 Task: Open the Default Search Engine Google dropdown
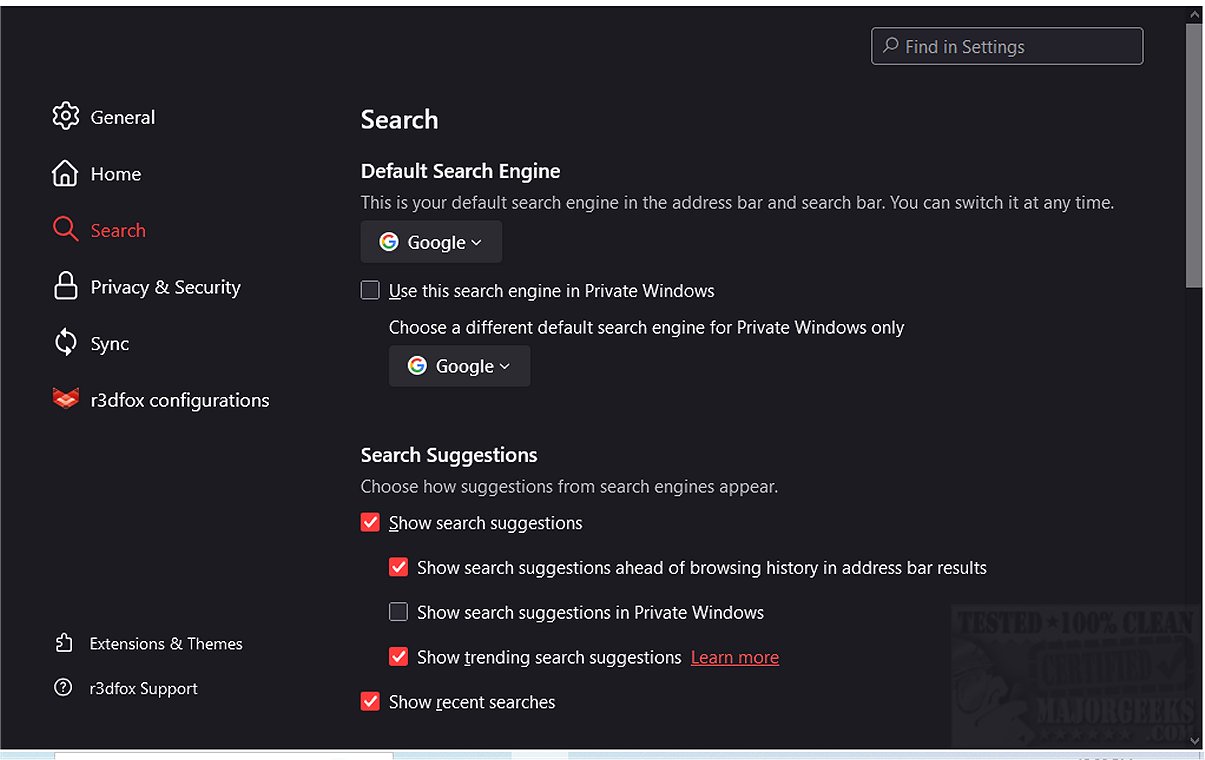(431, 242)
